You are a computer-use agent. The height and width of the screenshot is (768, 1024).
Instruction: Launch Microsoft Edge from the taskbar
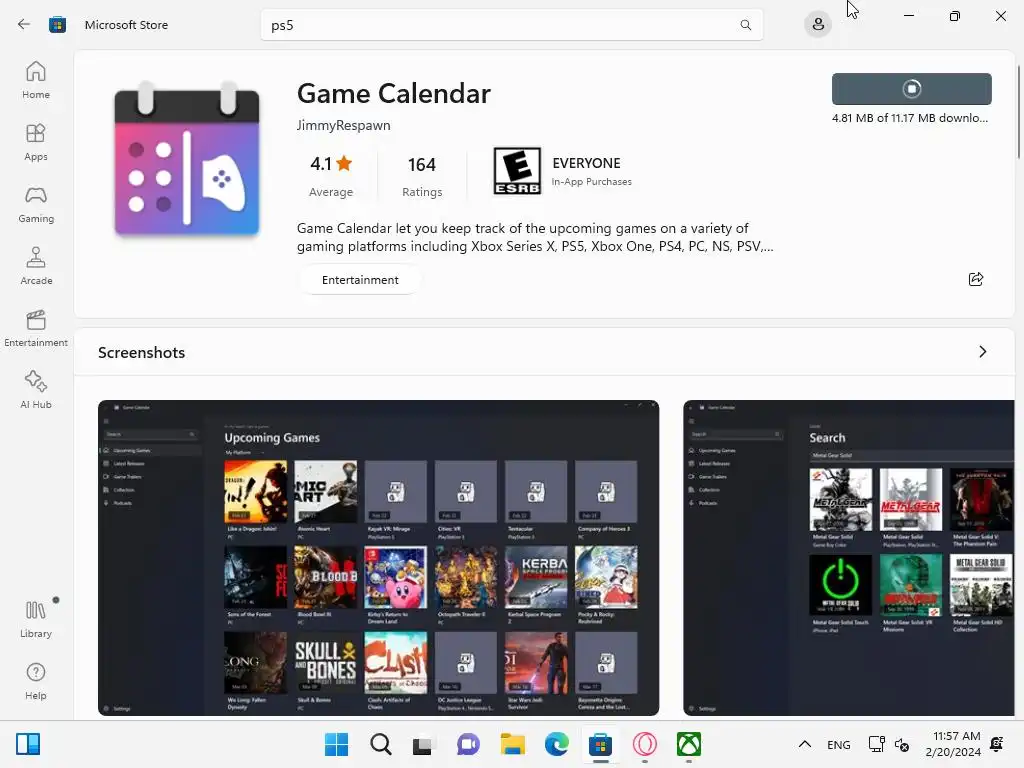(x=556, y=744)
